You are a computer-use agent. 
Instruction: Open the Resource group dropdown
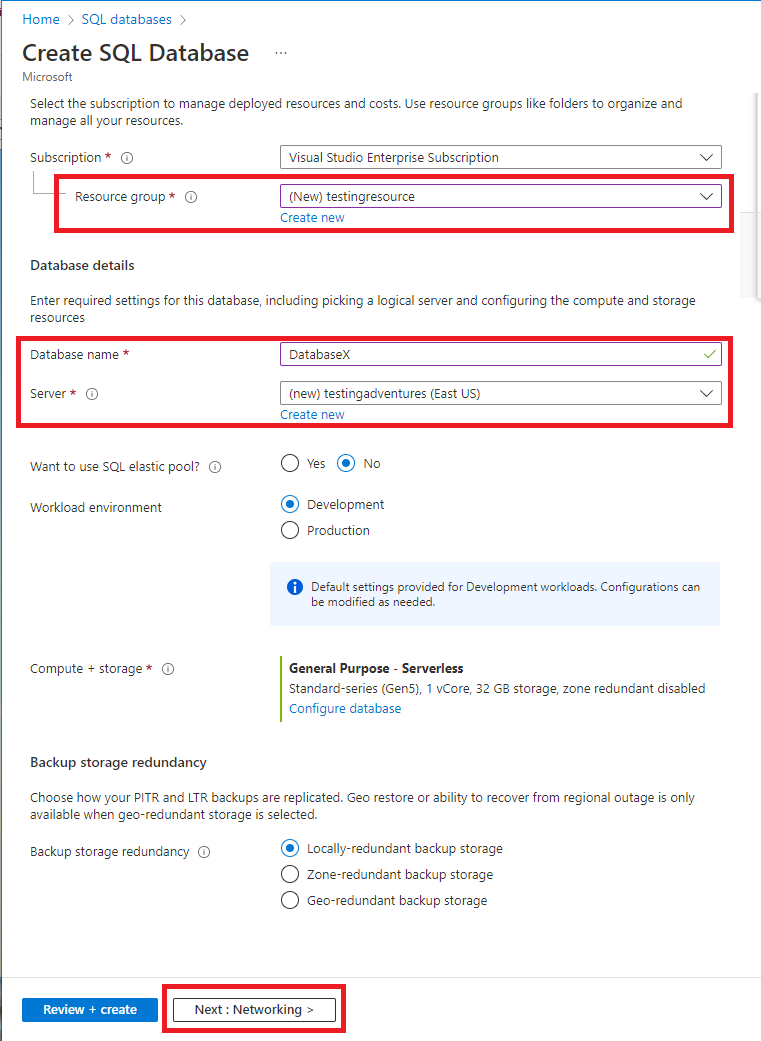coord(500,196)
